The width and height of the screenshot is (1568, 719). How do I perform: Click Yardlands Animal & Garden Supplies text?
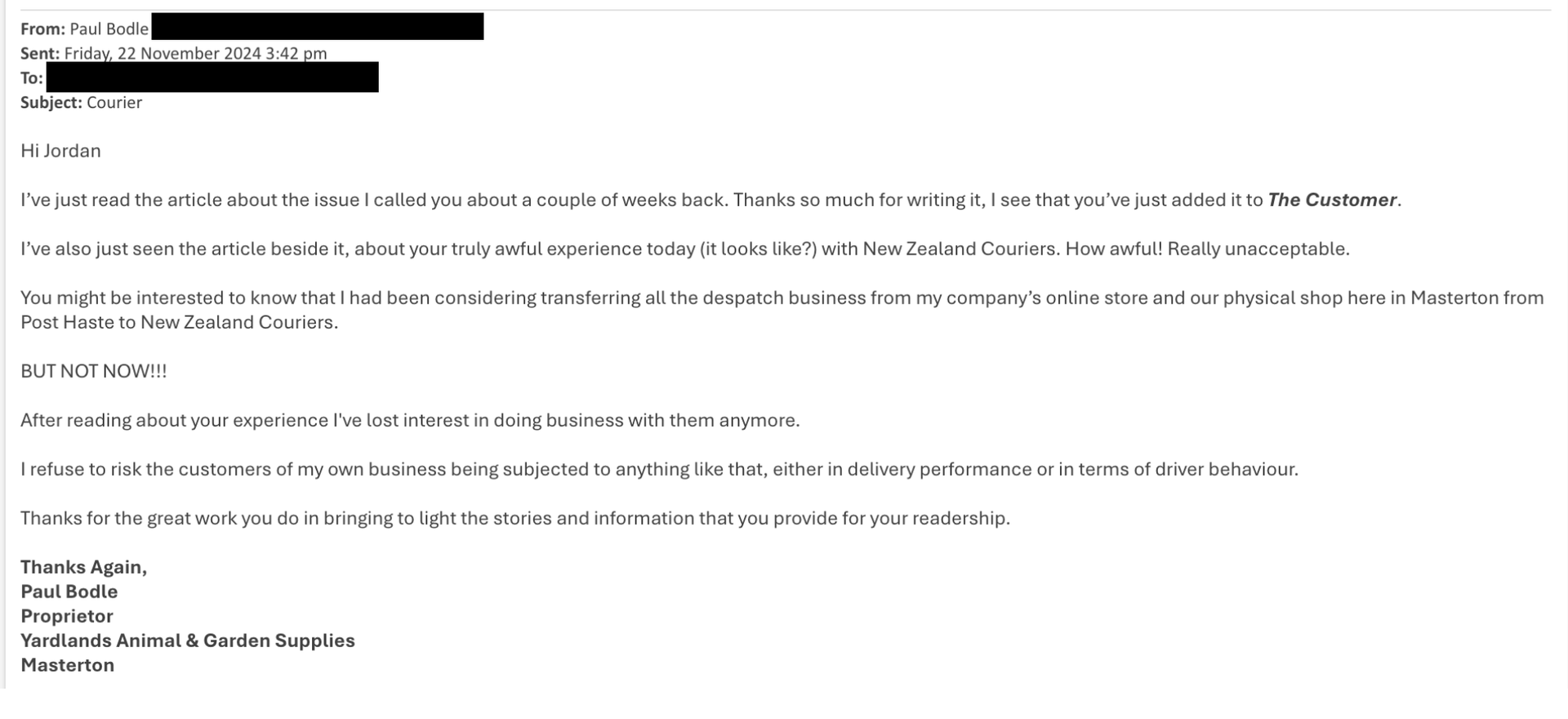tap(188, 641)
